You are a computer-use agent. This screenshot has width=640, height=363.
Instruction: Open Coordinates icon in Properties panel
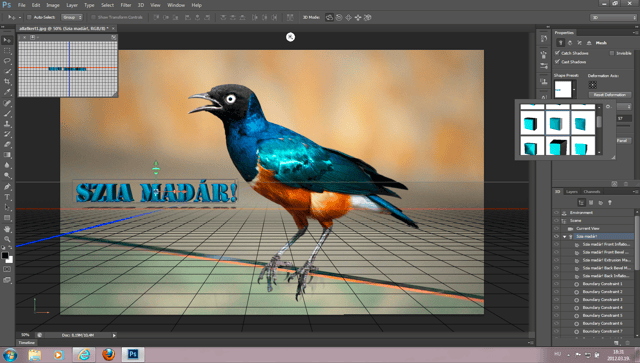coord(589,42)
